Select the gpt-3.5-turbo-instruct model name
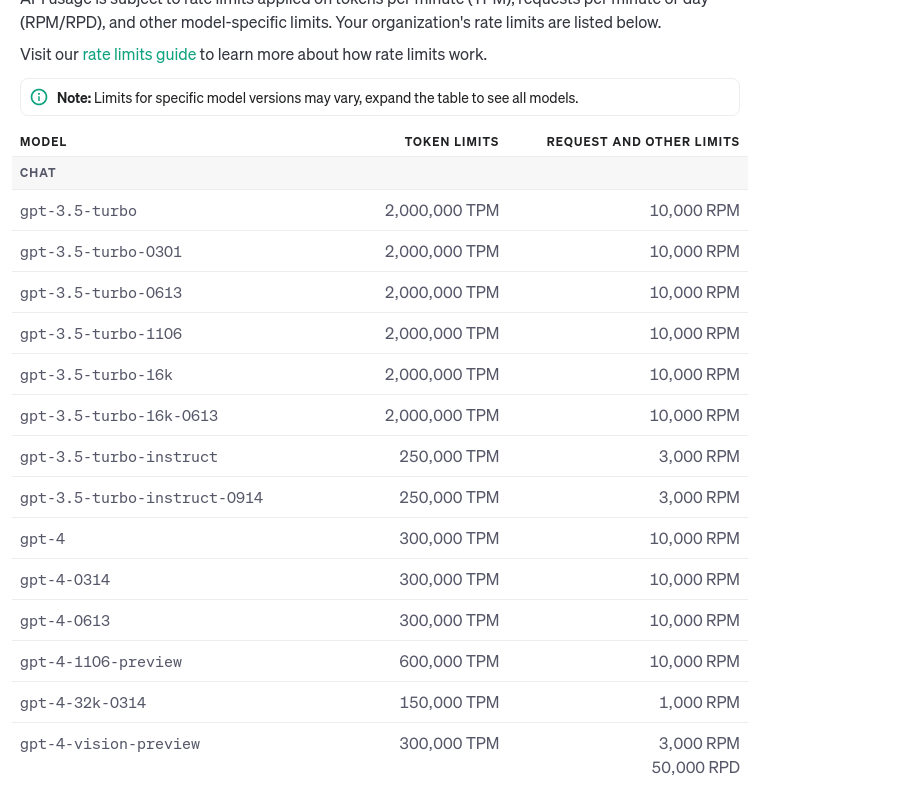Image resolution: width=902 pixels, height=786 pixels. (119, 457)
